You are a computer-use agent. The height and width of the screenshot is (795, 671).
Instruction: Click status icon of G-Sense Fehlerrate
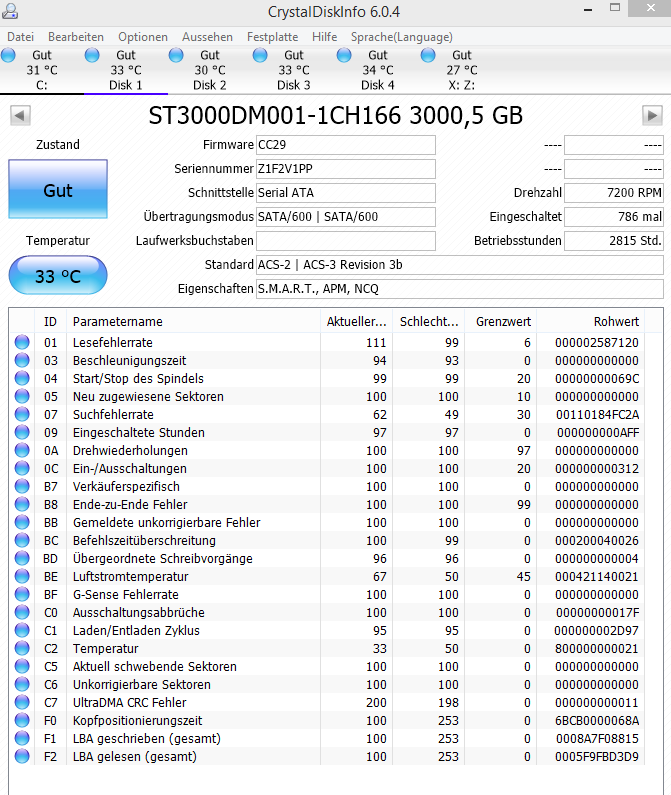[22, 594]
